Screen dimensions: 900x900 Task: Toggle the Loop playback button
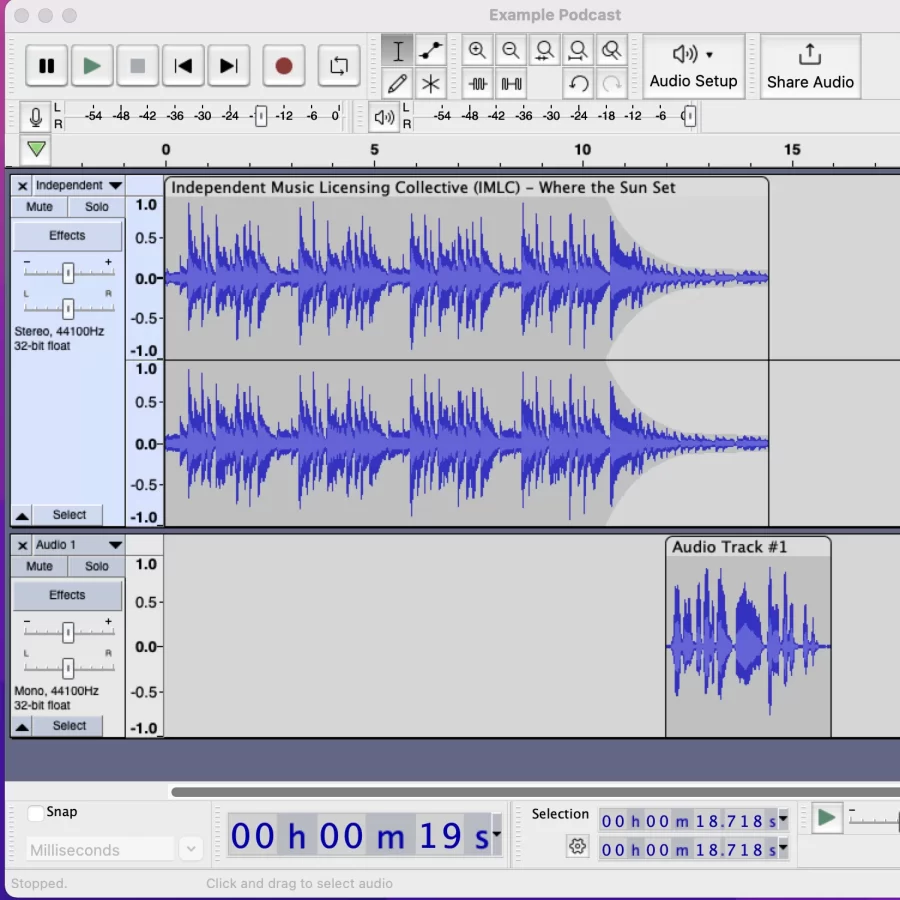point(339,66)
